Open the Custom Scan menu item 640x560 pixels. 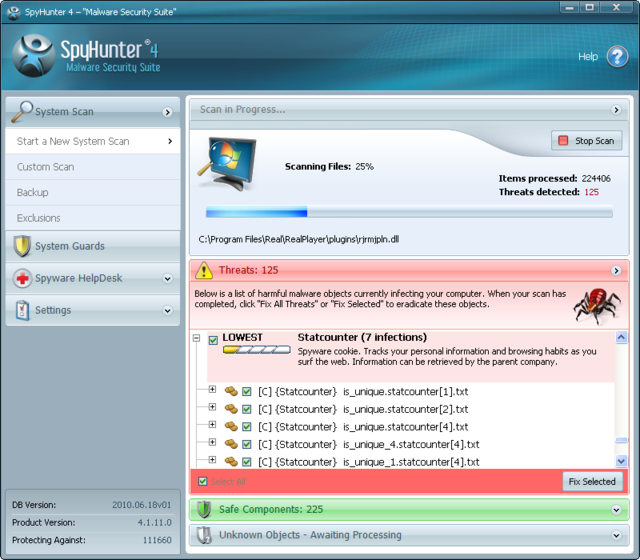tap(93, 167)
